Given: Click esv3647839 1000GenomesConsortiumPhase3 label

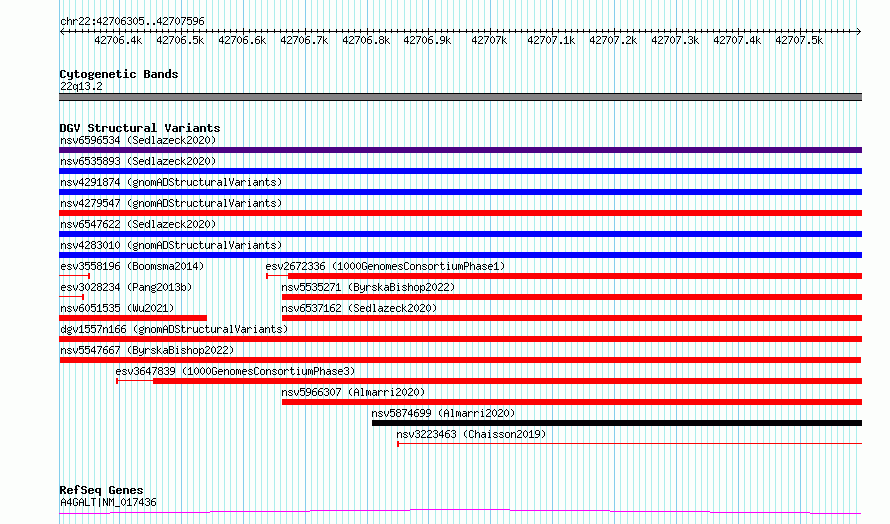Looking at the screenshot, I should 235,371.
